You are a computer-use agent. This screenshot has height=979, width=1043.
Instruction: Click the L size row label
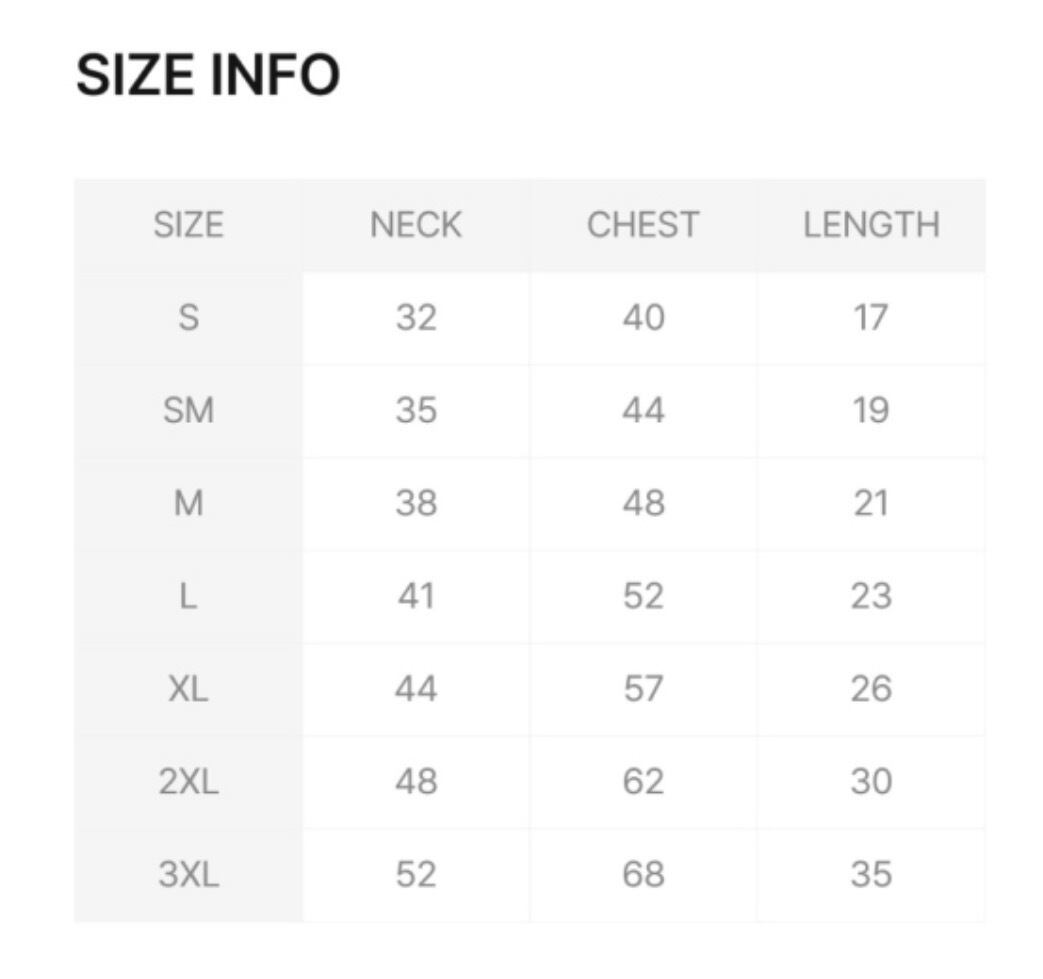click(188, 596)
